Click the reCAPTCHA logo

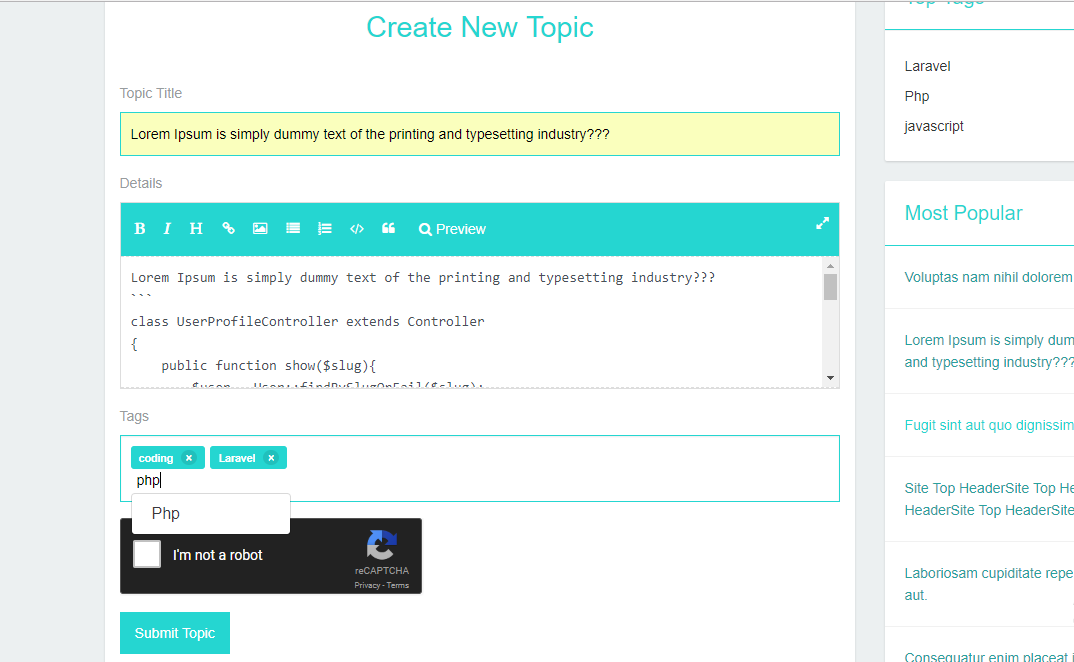click(382, 545)
